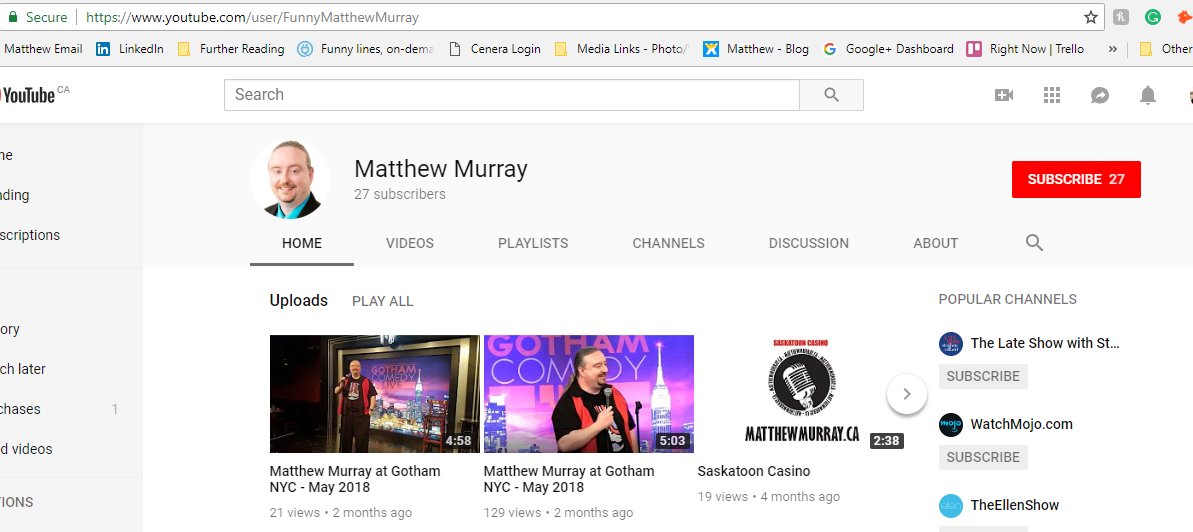Click the search magnifier button
The image size is (1193, 532).
[x=832, y=94]
